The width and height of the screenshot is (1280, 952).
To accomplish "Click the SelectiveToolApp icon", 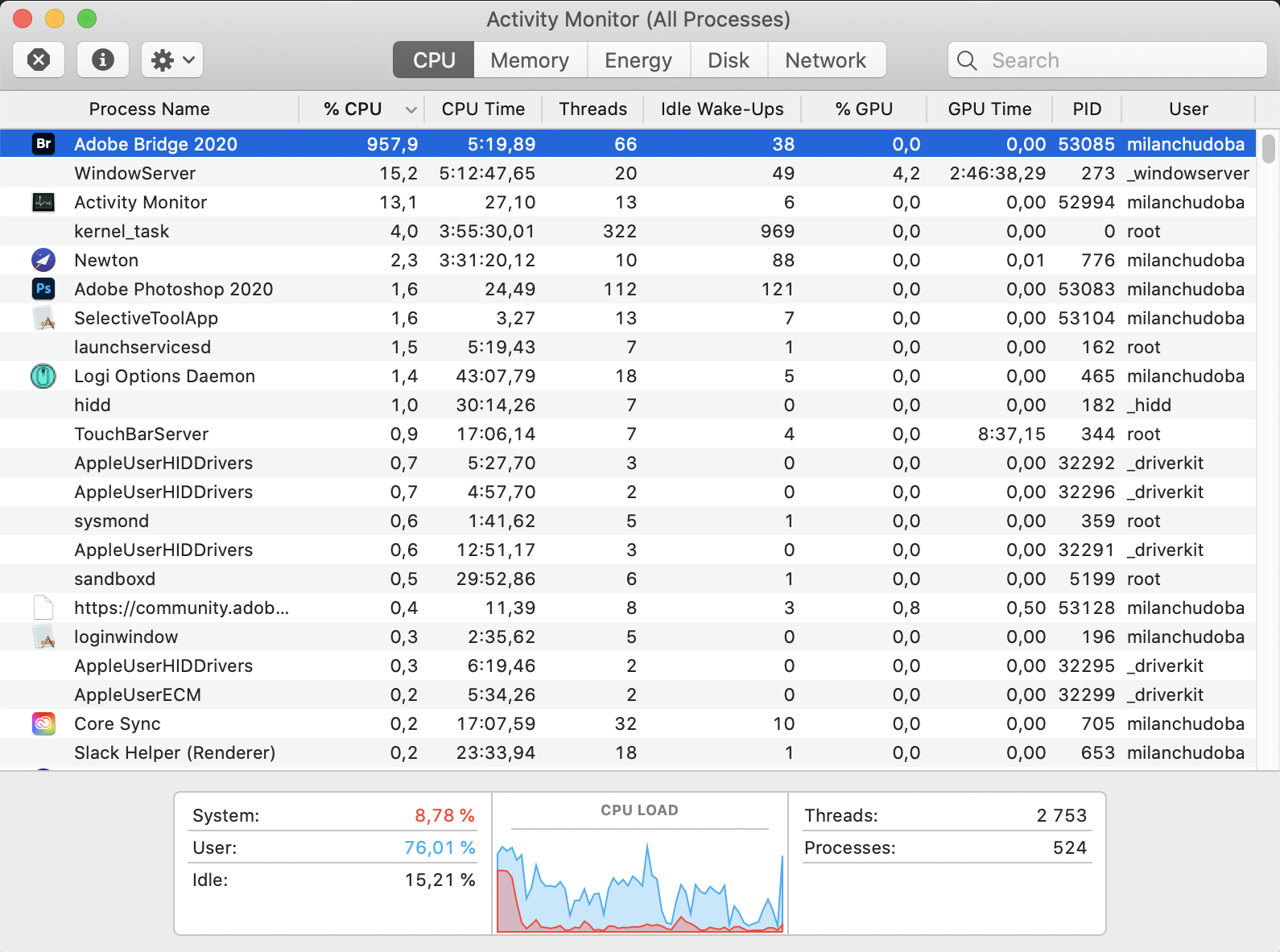I will click(x=43, y=318).
